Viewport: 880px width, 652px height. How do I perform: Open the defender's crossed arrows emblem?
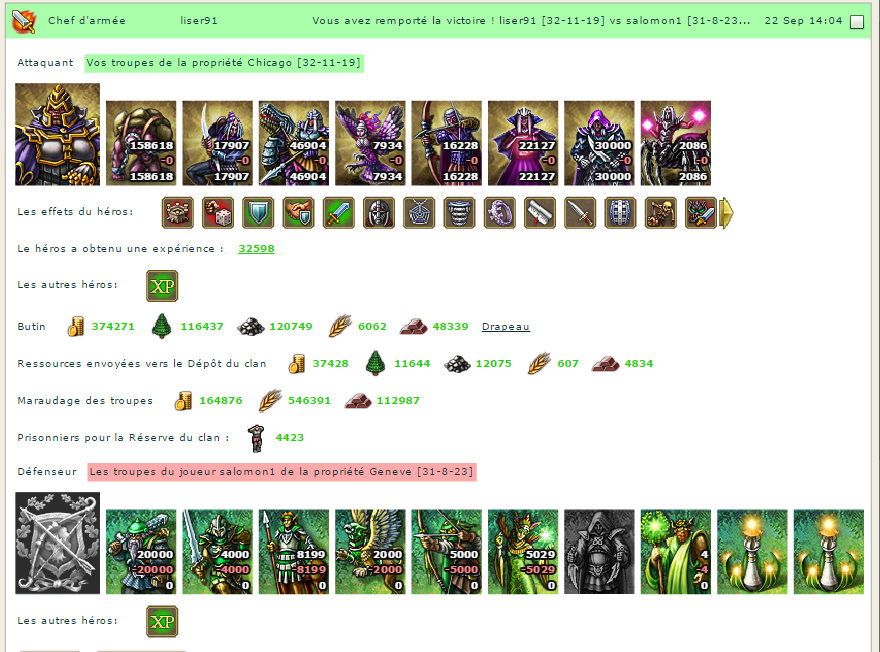57,543
